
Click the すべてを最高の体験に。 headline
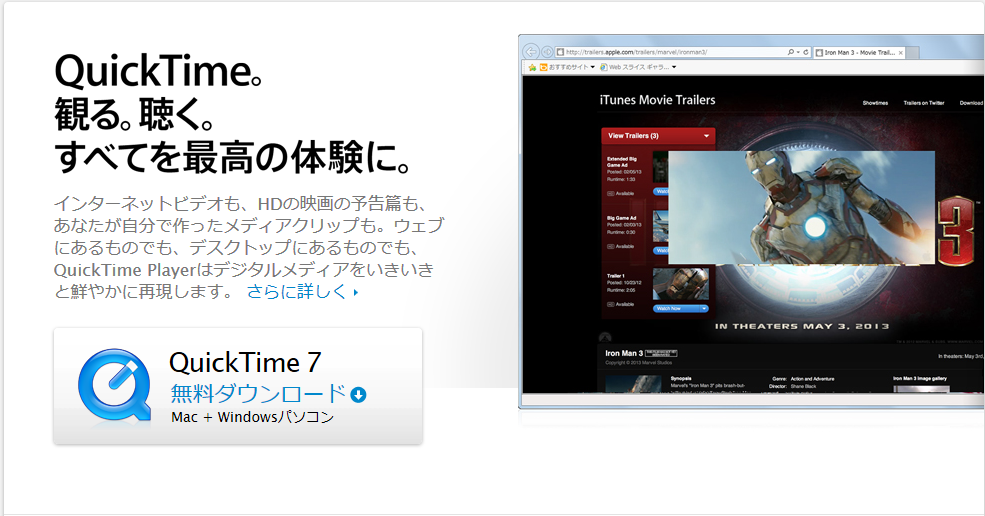(234, 156)
